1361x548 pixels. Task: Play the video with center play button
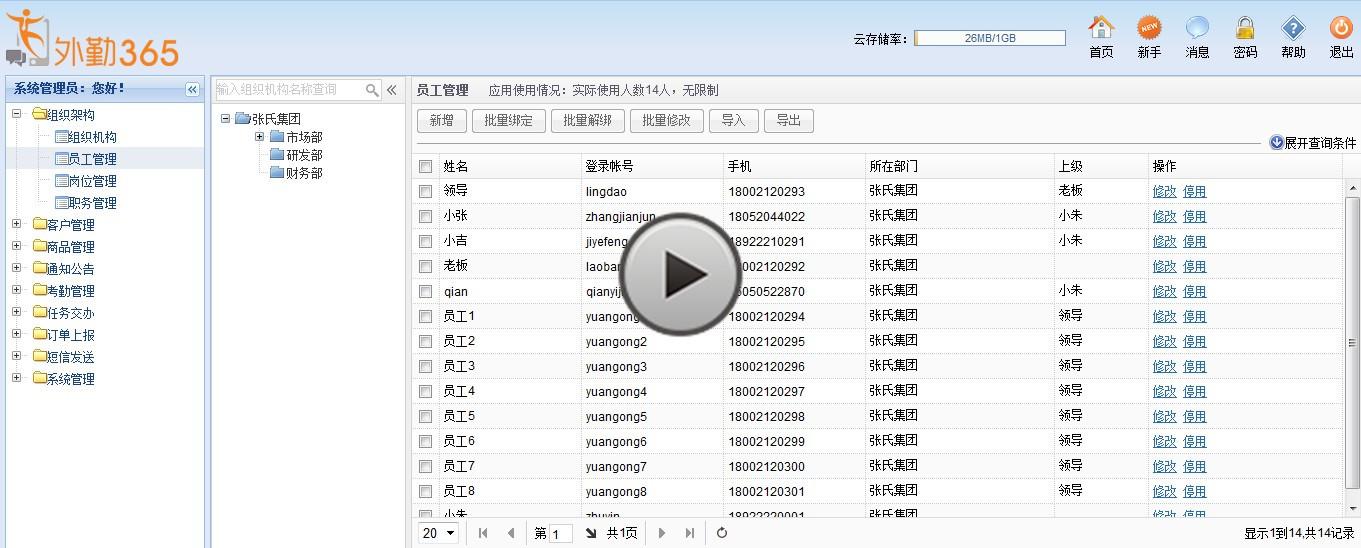[680, 274]
